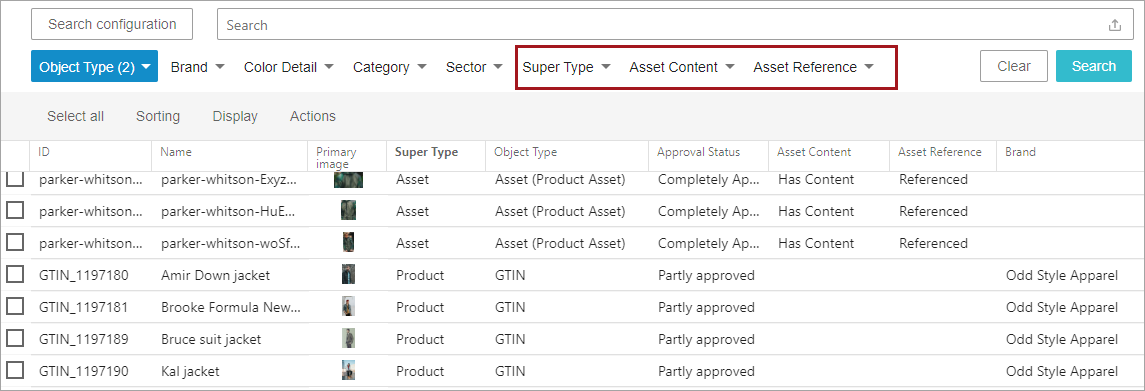Click the Display menu item
The width and height of the screenshot is (1145, 391).
point(235,116)
